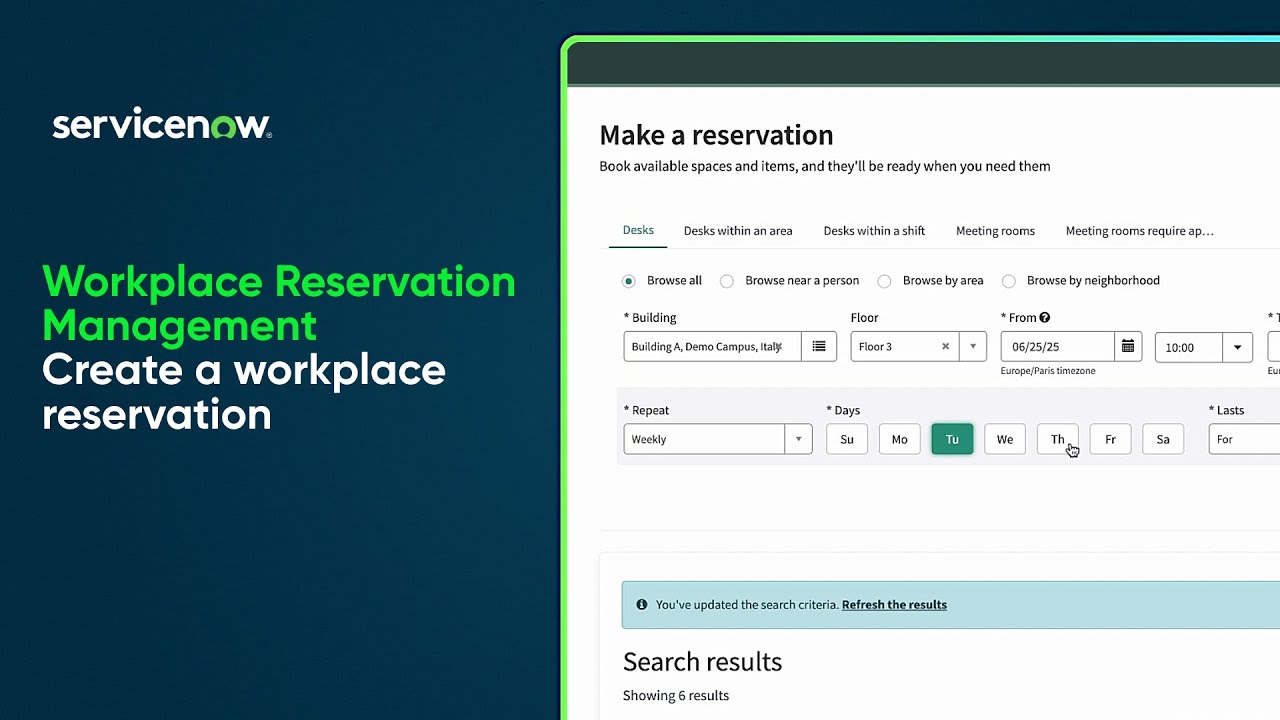Select Browse by neighborhood
Screen dimensions: 1280x720
tap(1009, 281)
